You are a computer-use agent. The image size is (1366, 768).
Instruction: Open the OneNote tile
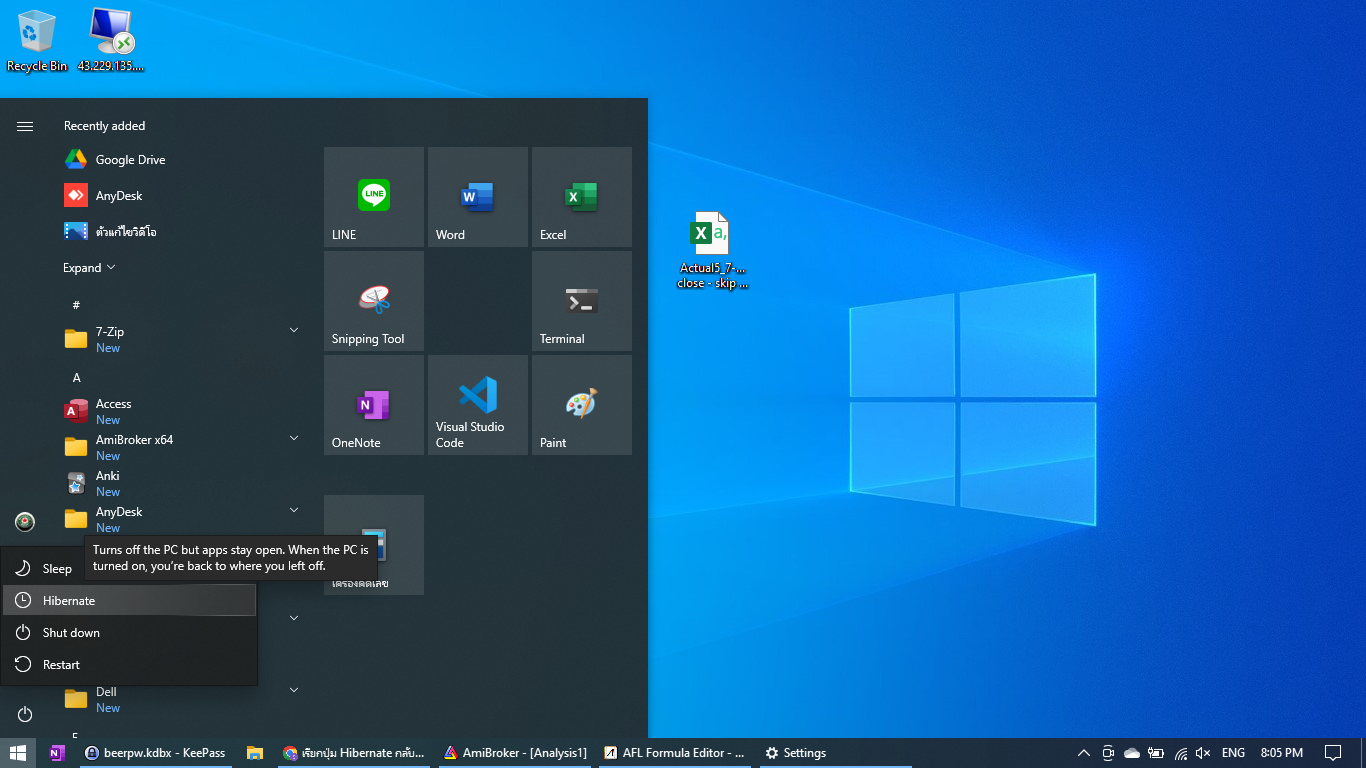374,405
